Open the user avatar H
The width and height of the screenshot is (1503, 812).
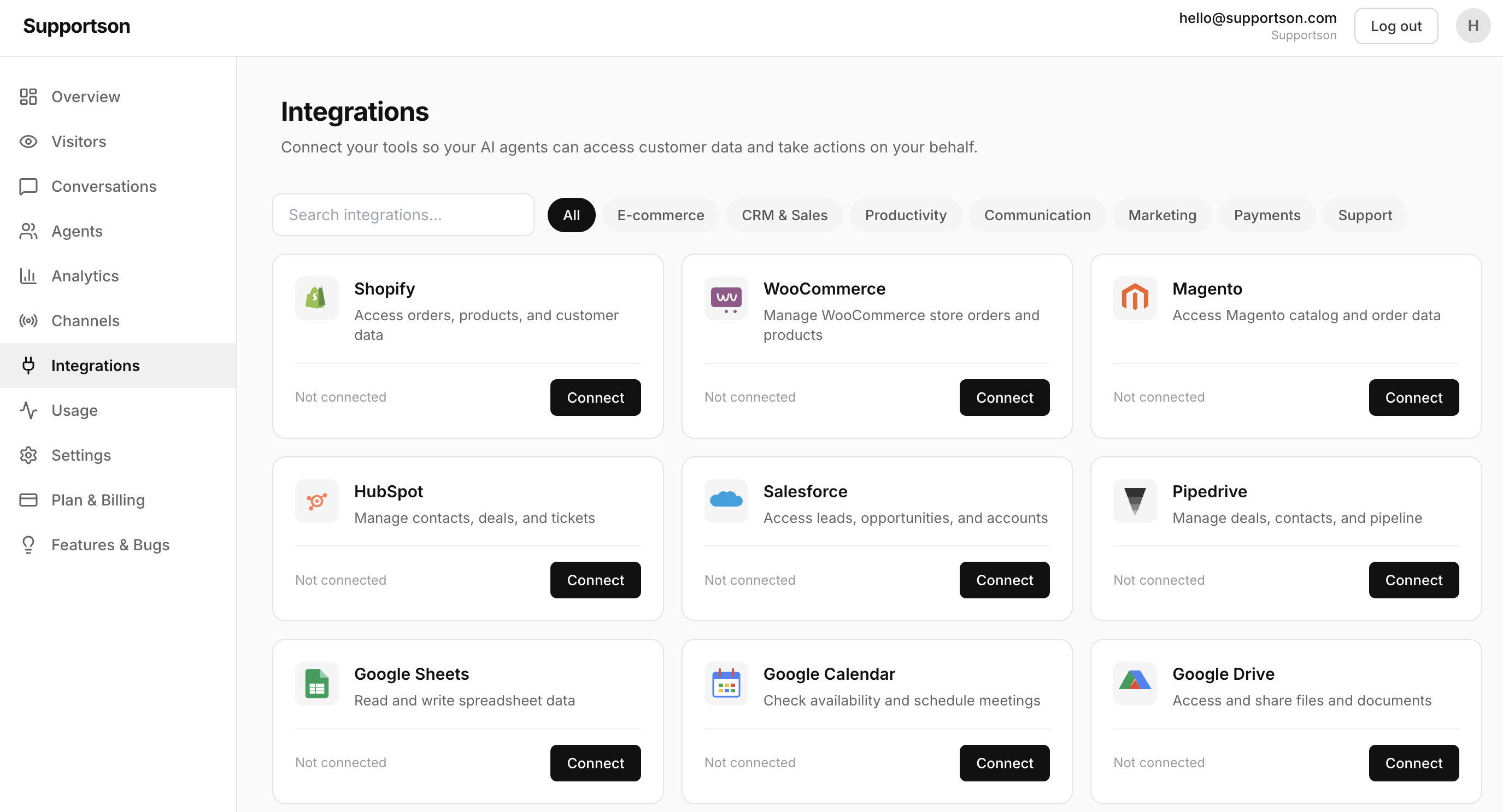pyautogui.click(x=1472, y=26)
